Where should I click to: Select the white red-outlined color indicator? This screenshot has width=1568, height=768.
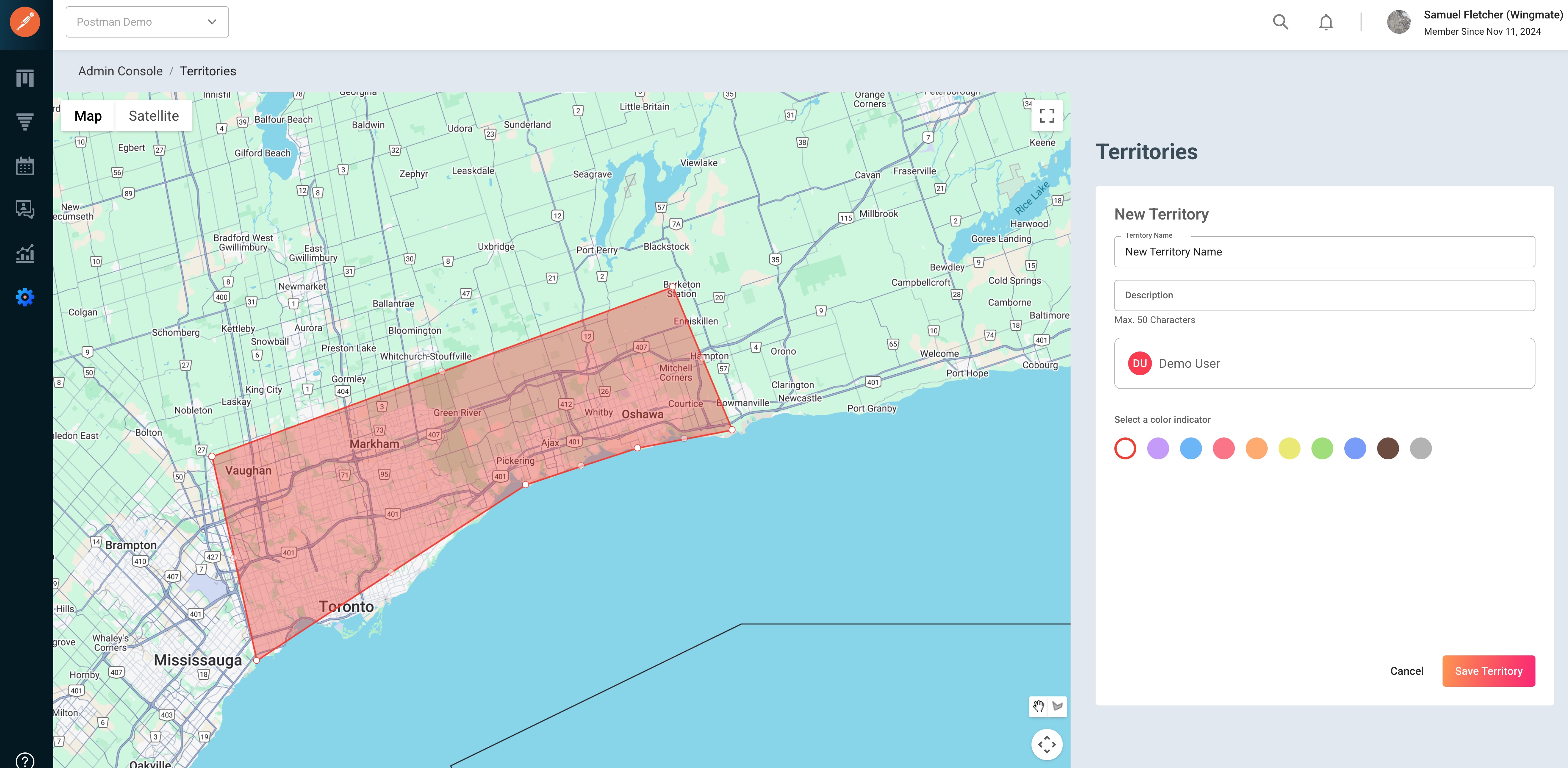click(x=1125, y=448)
